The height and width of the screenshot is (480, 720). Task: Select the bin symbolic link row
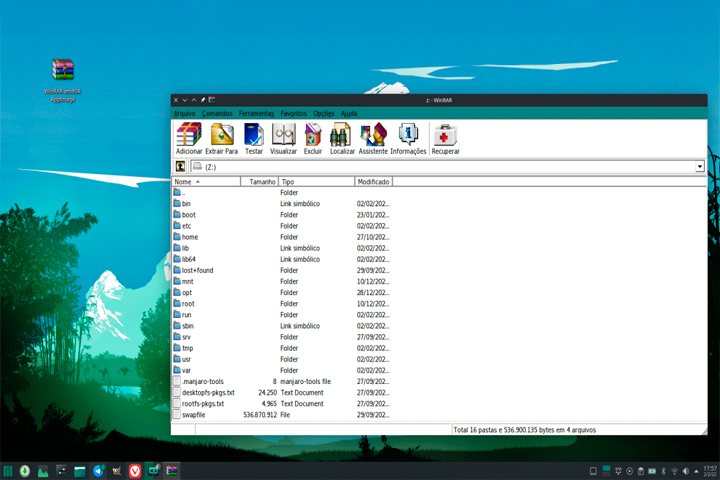tap(281, 203)
